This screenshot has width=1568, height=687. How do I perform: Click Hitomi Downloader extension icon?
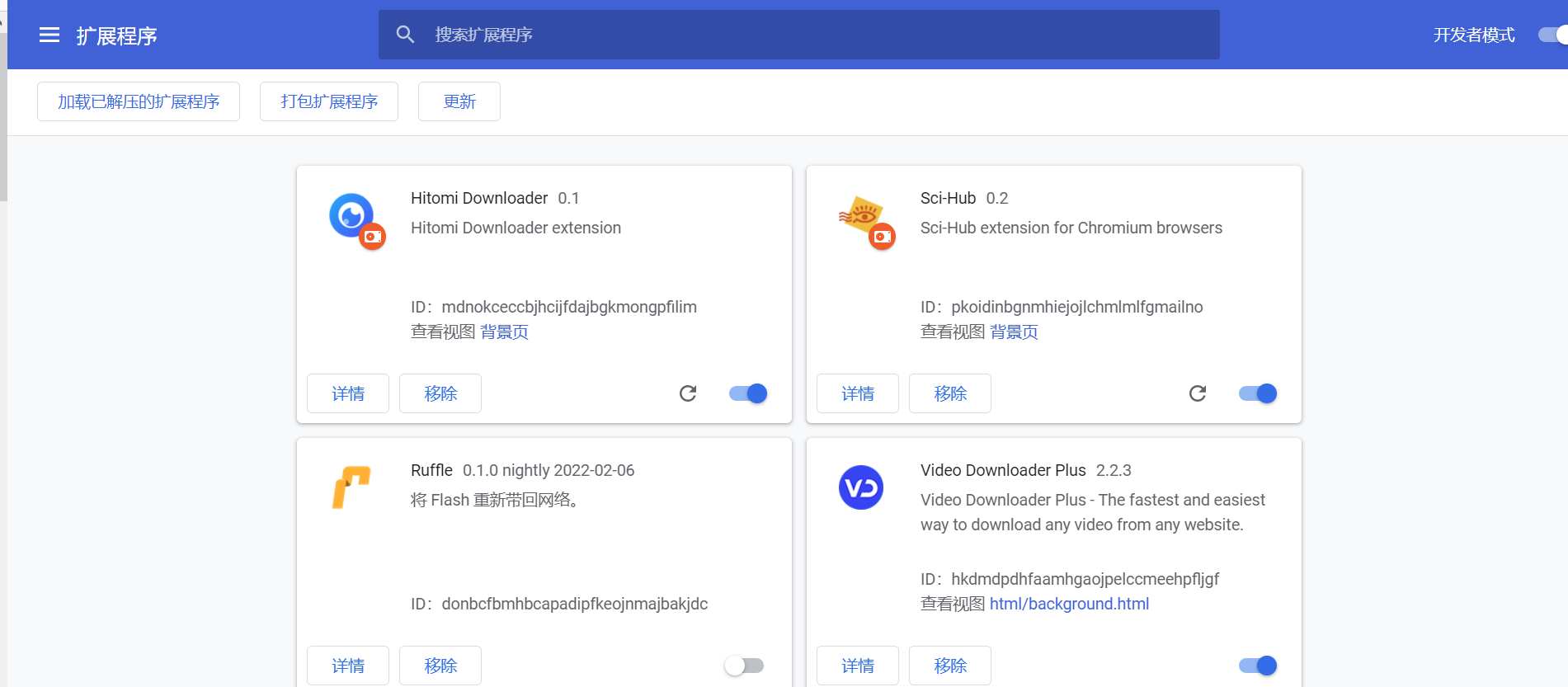coord(352,216)
